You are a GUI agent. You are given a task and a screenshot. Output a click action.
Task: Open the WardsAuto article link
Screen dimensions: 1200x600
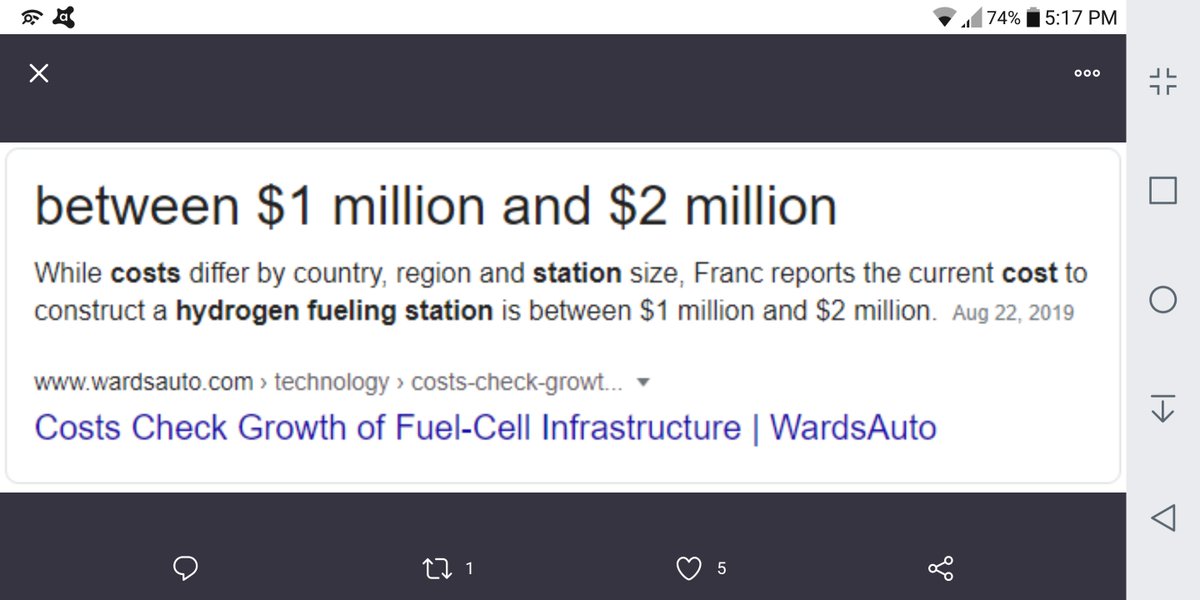pos(485,428)
